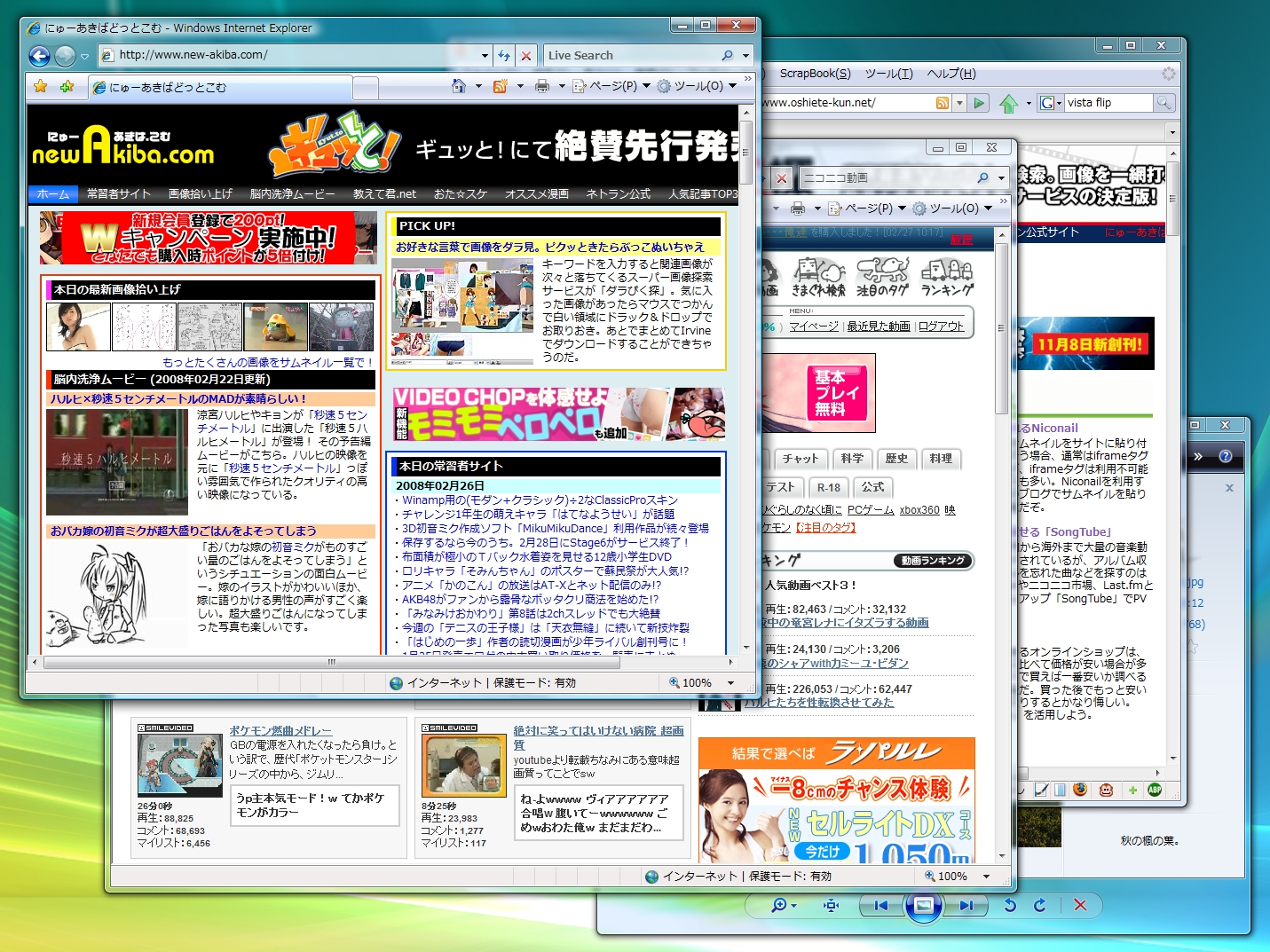
Task: Click the Live Search magnifier icon
Action: 728,55
